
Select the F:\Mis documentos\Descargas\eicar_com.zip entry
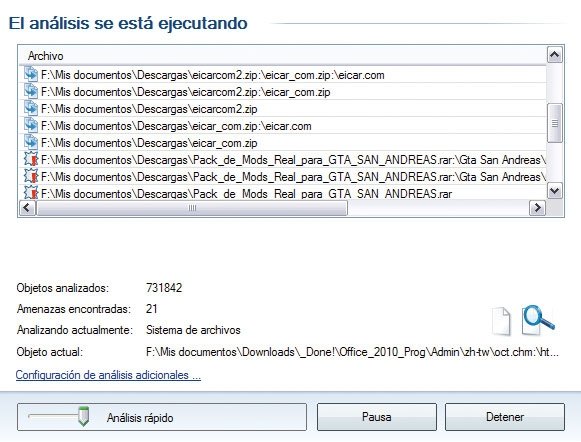(x=283, y=143)
